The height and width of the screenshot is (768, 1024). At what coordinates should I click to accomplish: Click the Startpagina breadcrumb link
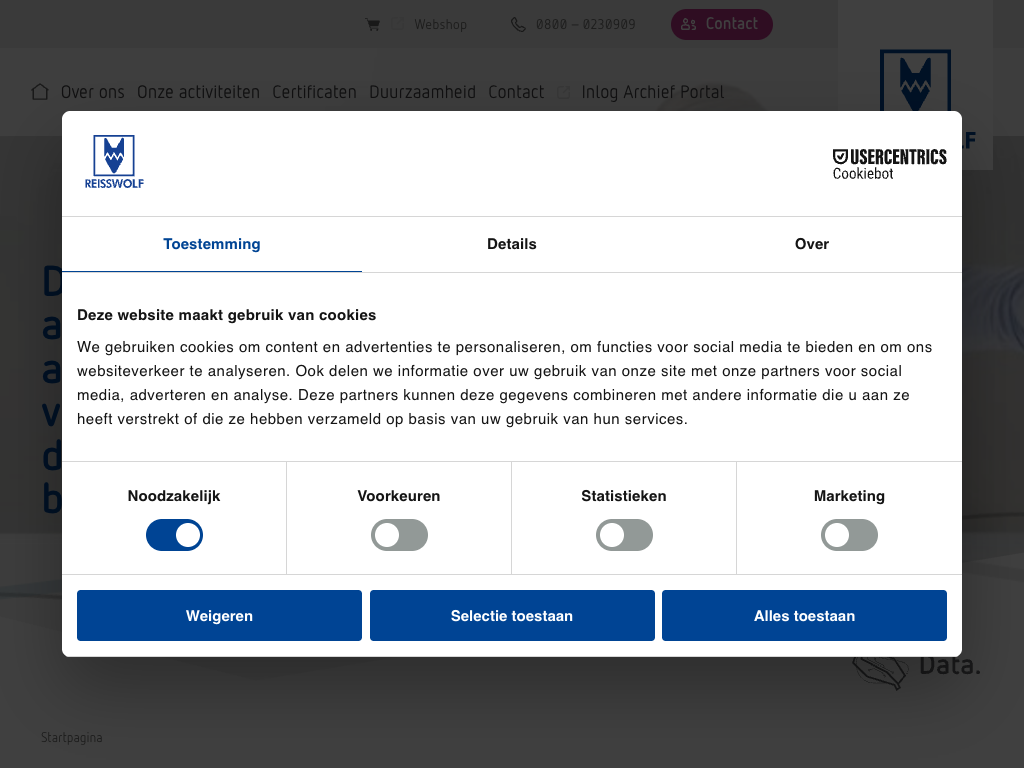click(x=71, y=738)
